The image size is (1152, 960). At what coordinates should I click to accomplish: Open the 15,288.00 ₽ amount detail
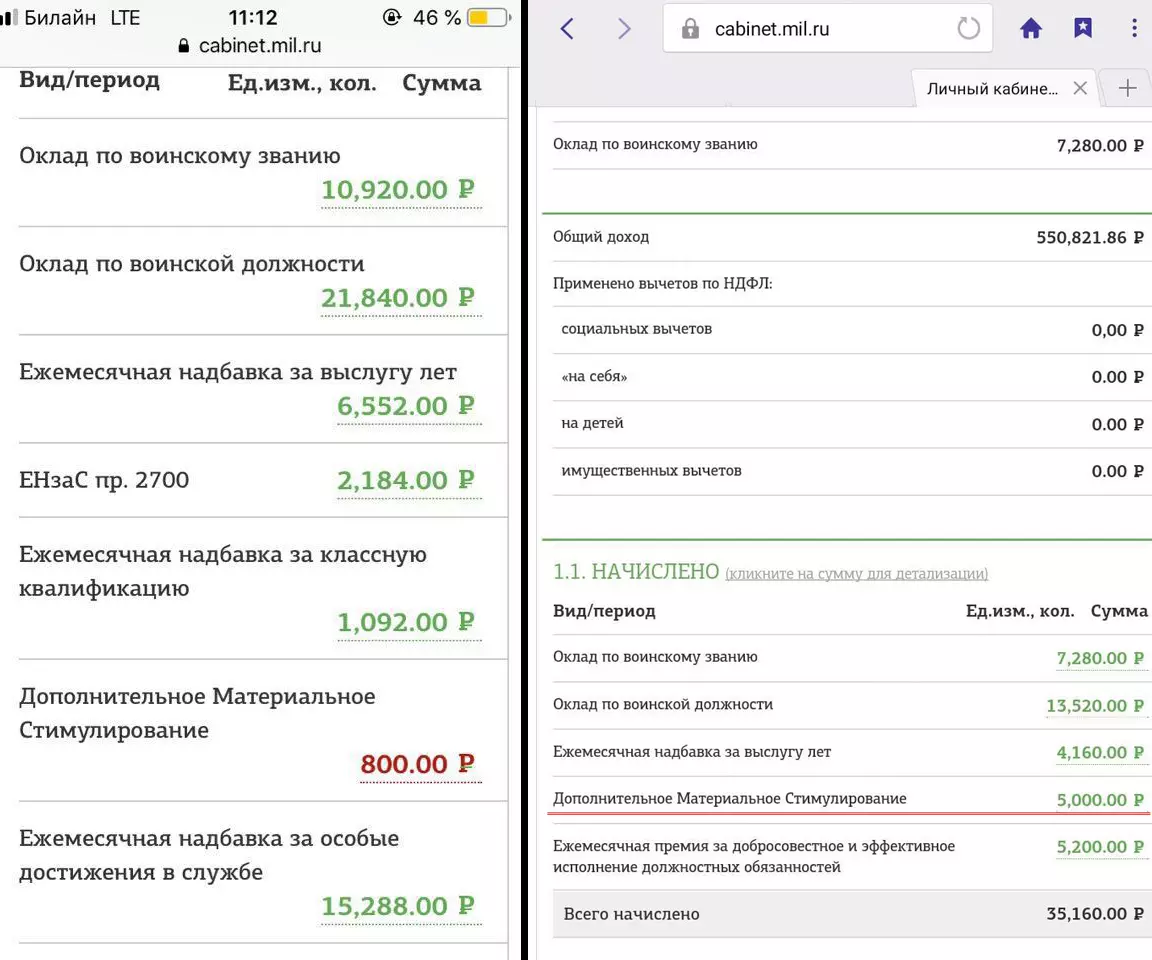398,907
